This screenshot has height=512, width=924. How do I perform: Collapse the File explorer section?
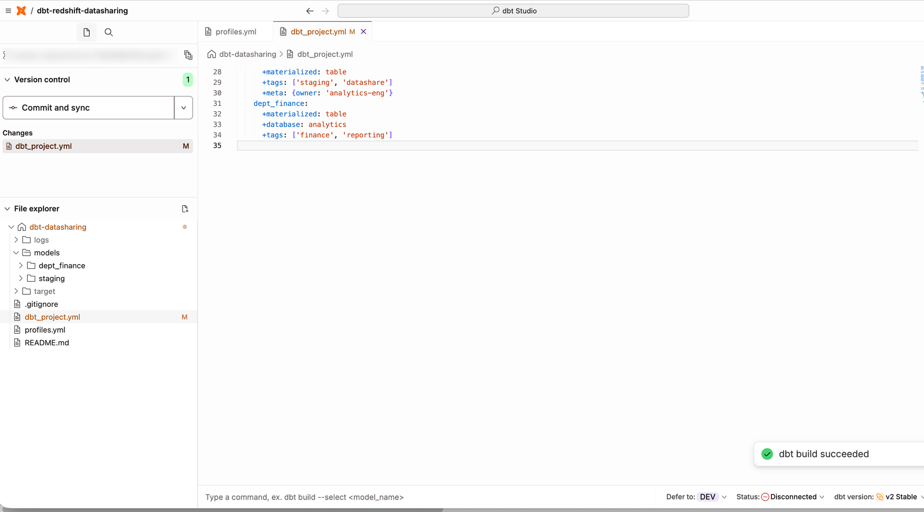(x=8, y=209)
